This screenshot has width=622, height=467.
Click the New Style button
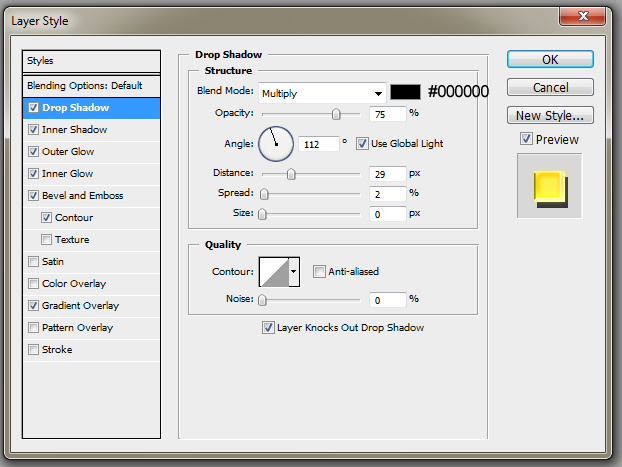[x=550, y=115]
